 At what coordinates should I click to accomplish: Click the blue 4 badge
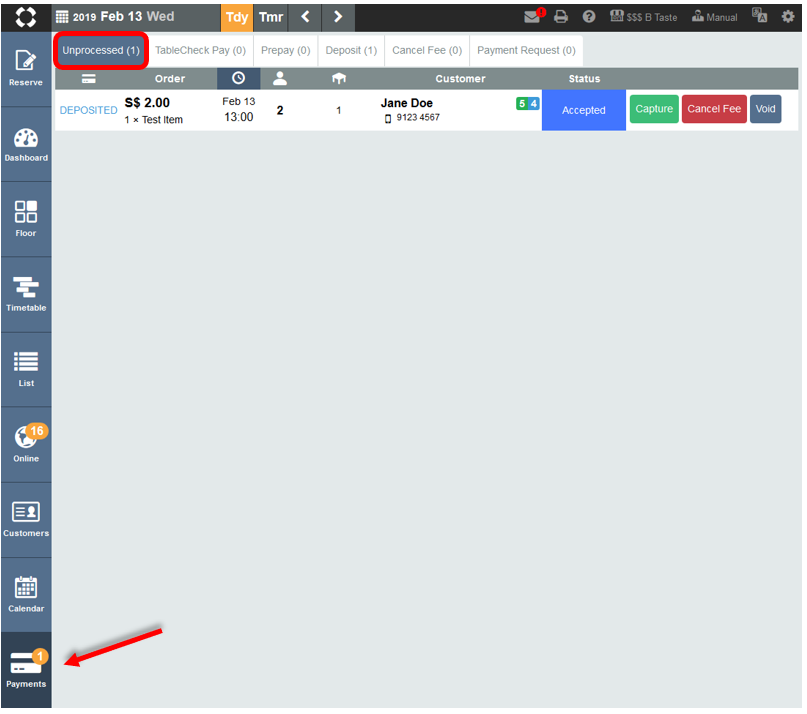tap(534, 103)
